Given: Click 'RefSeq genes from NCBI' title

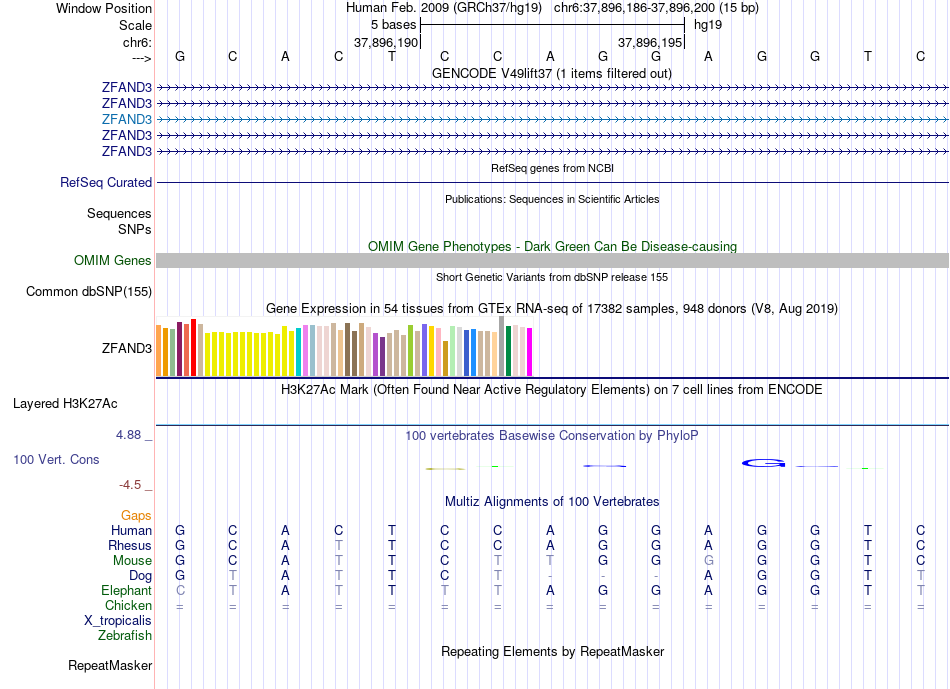Looking at the screenshot, I should pyautogui.click(x=553, y=168).
